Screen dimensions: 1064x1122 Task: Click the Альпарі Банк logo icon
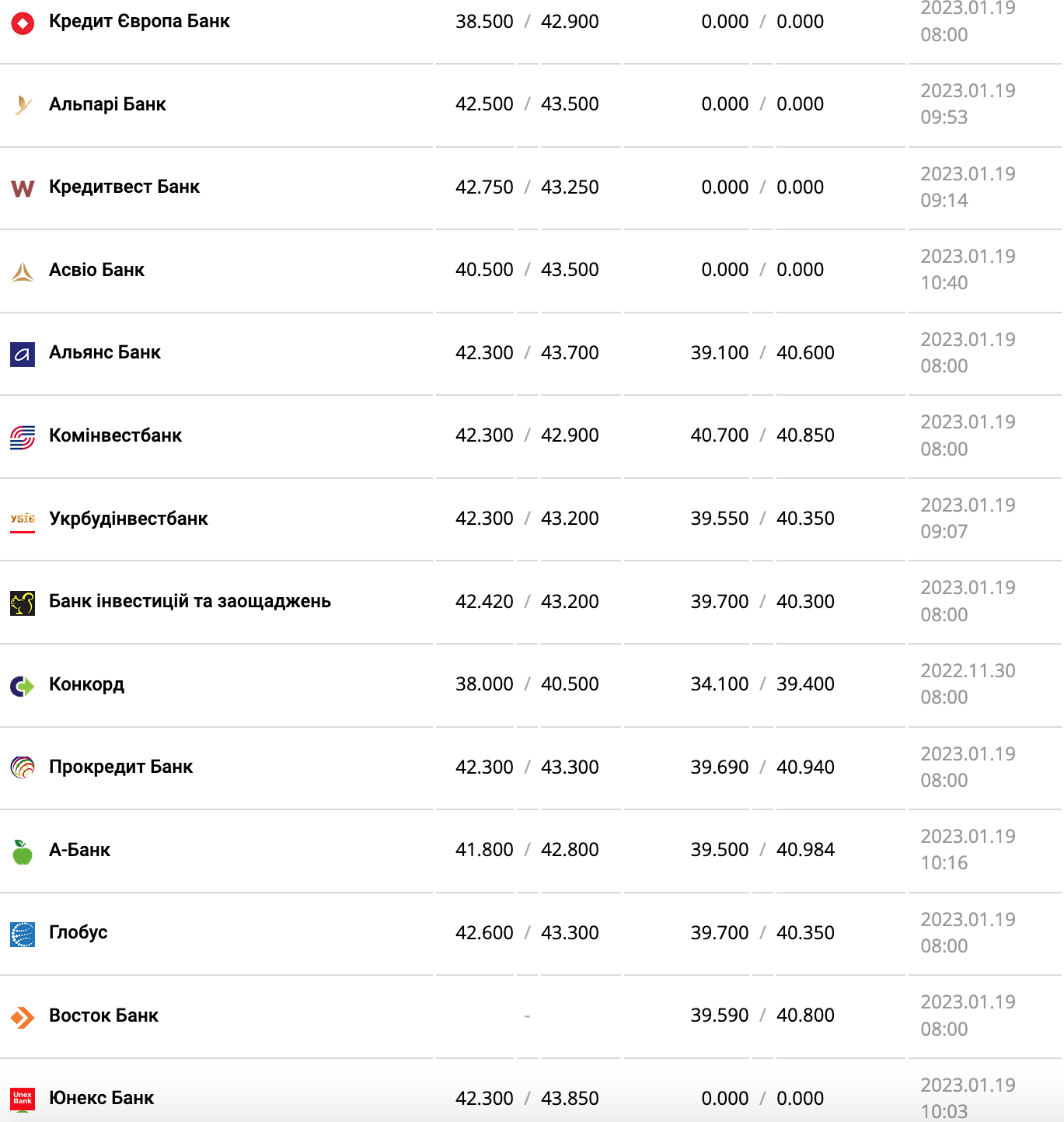coord(23,105)
